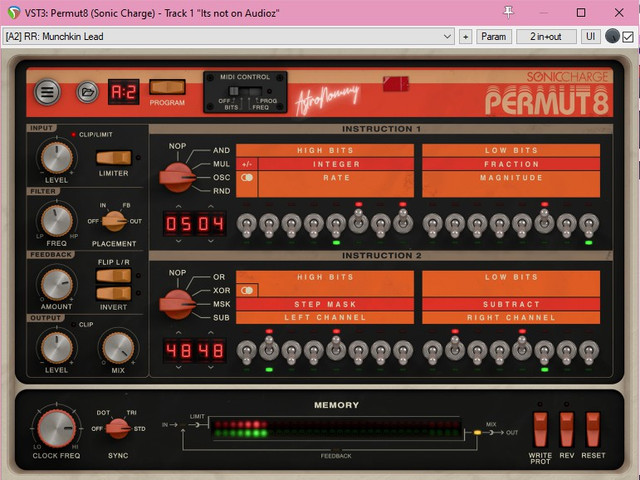Flip sixth low-bit switch of Instruction 2
The image size is (640, 480).
544,352
